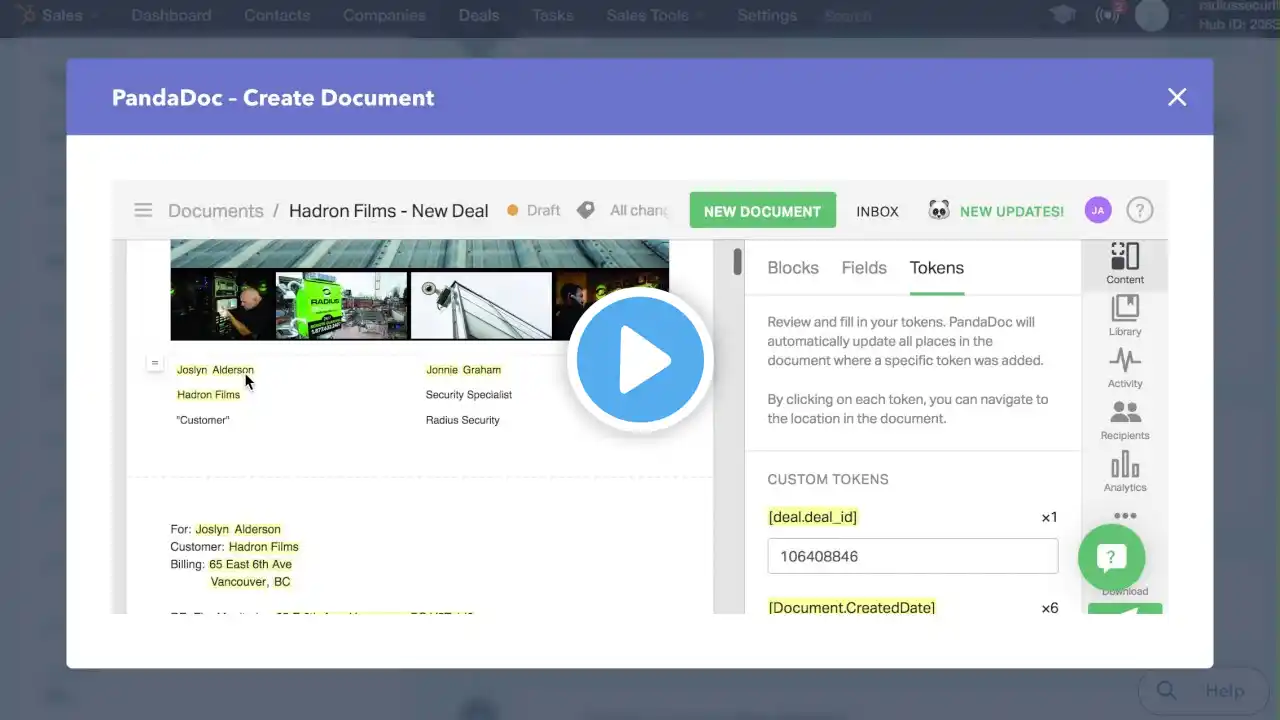Click the JA user avatar
Image resolution: width=1280 pixels, height=720 pixels.
pos(1098,210)
